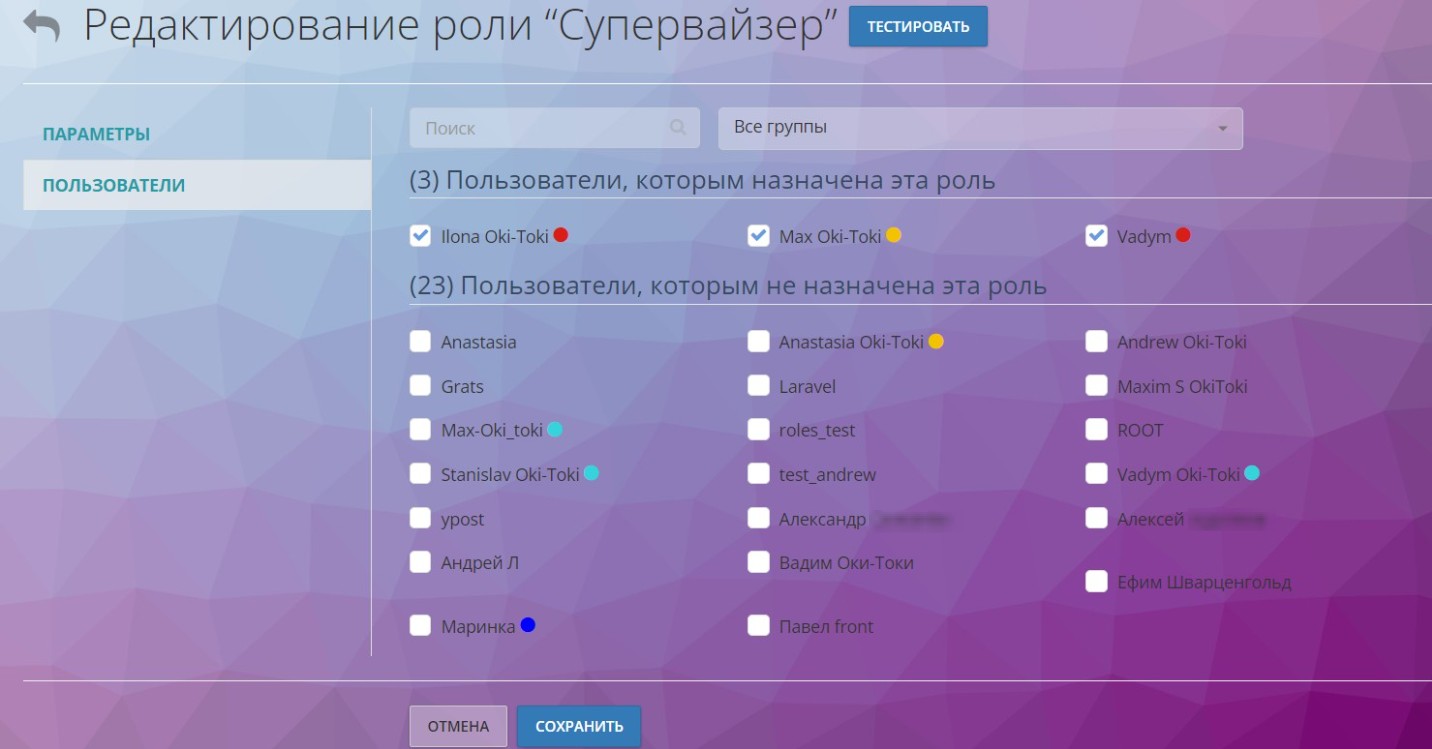Go back using the return arrow icon

point(41,26)
